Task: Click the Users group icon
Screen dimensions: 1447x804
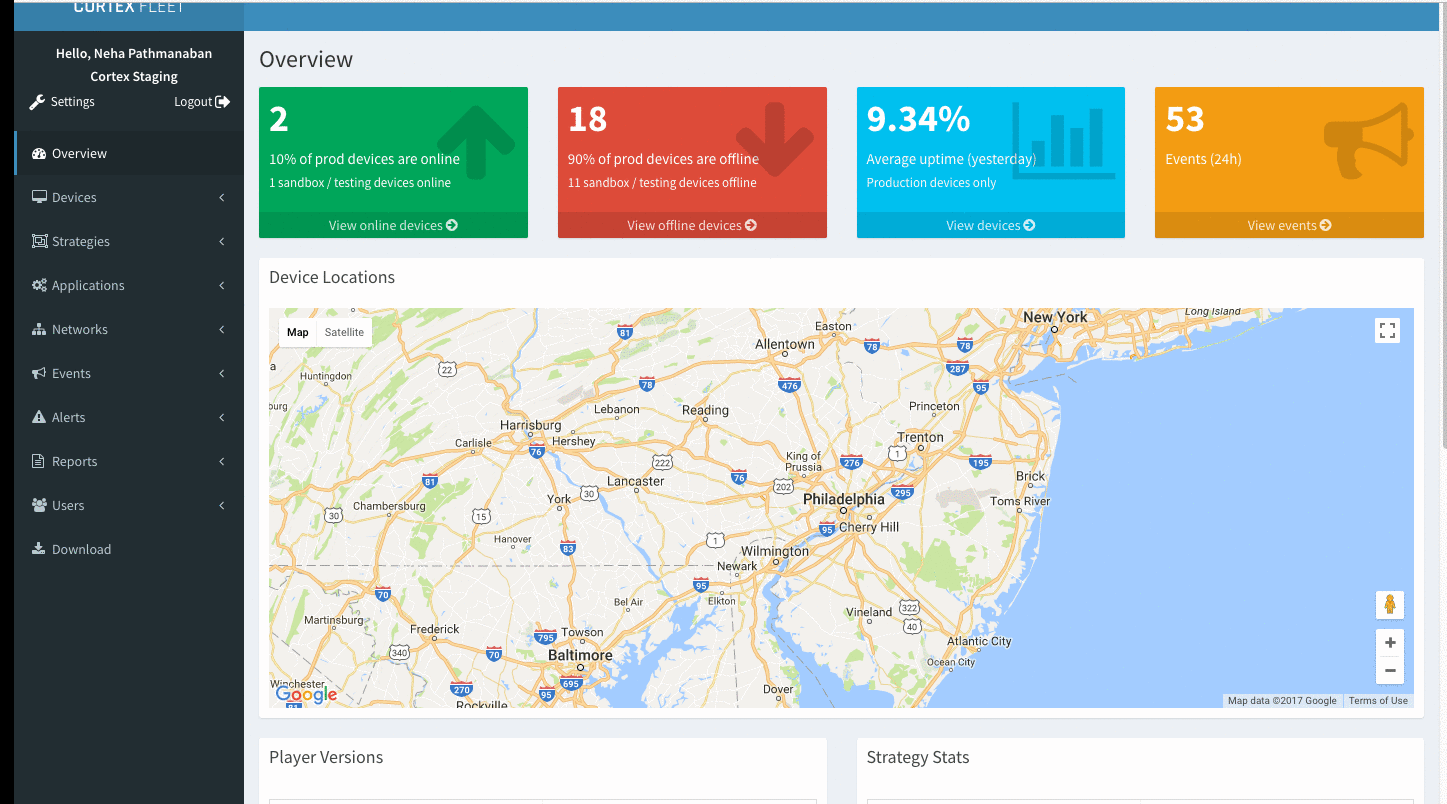Action: pyautogui.click(x=39, y=505)
